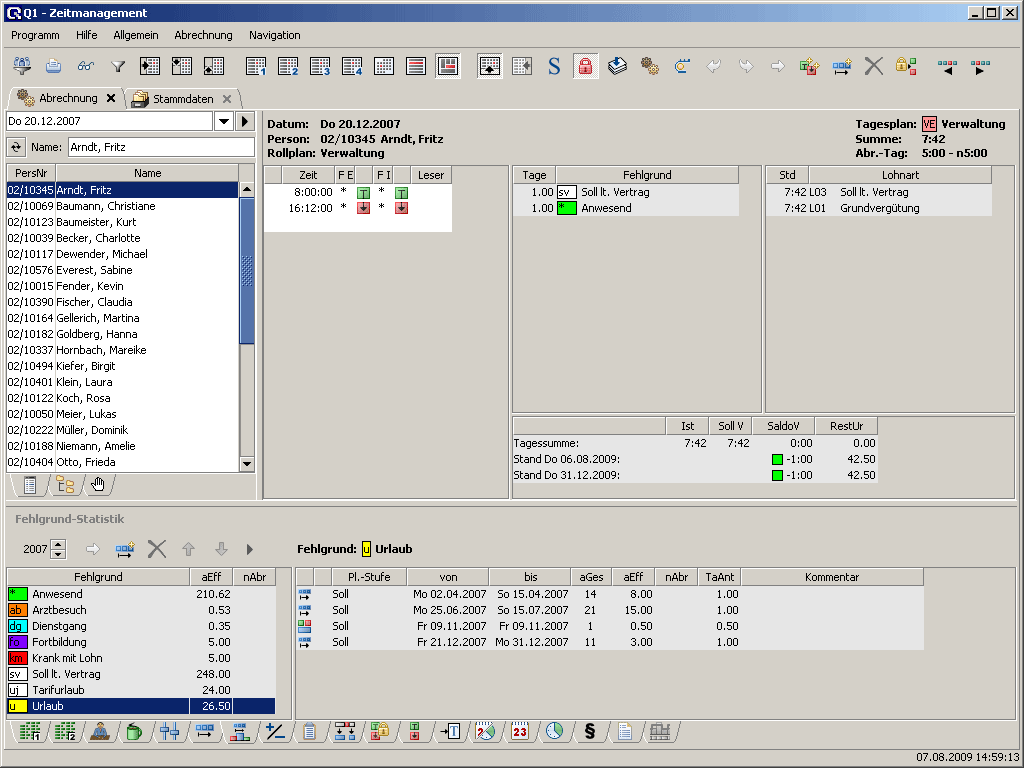Switch to the Stammdaten tab
The width and height of the screenshot is (1024, 768).
(x=184, y=98)
